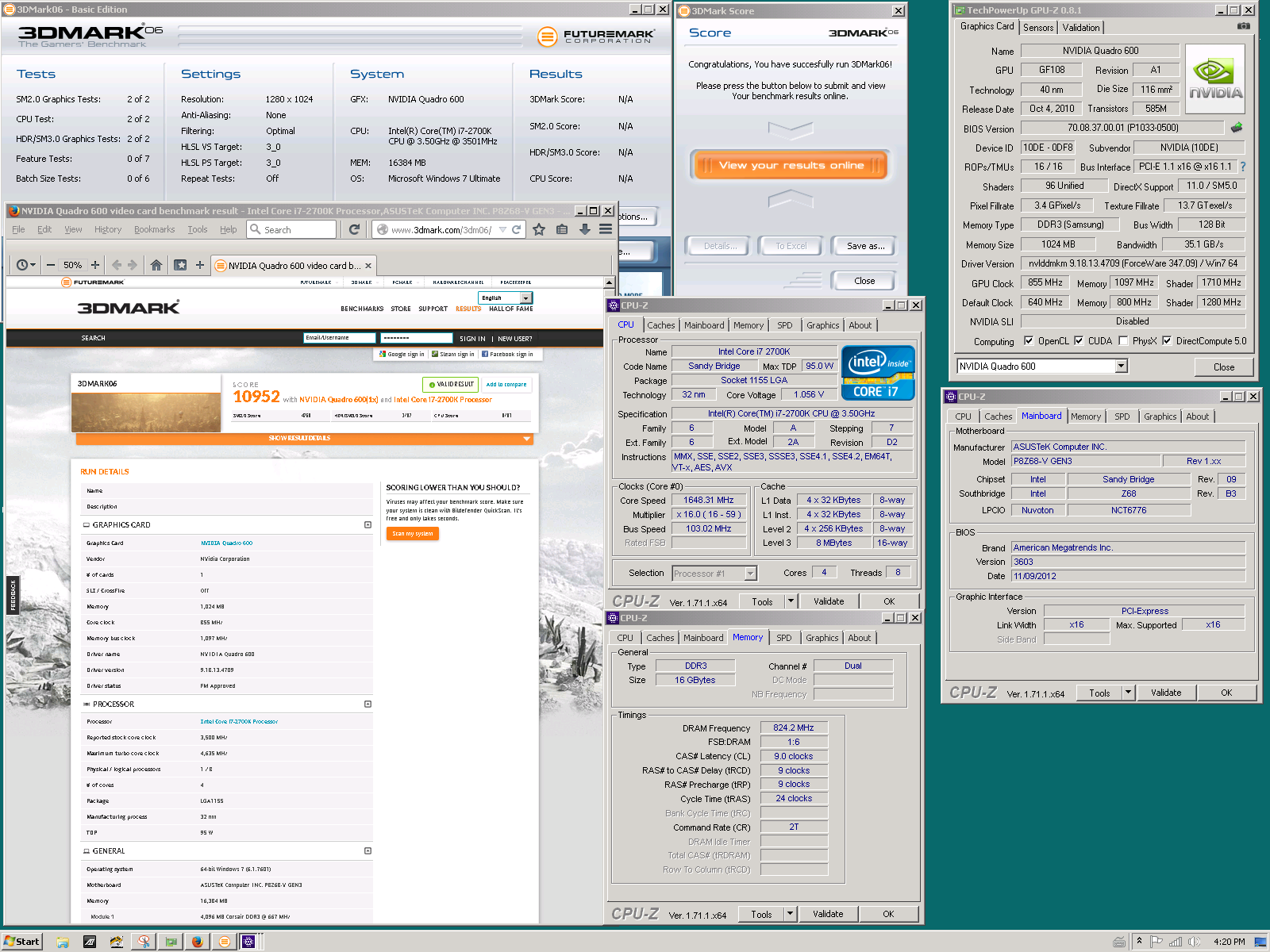Open the Firefox bookmarks list icon
Viewport: 1270px width, 952px height.
(x=562, y=229)
